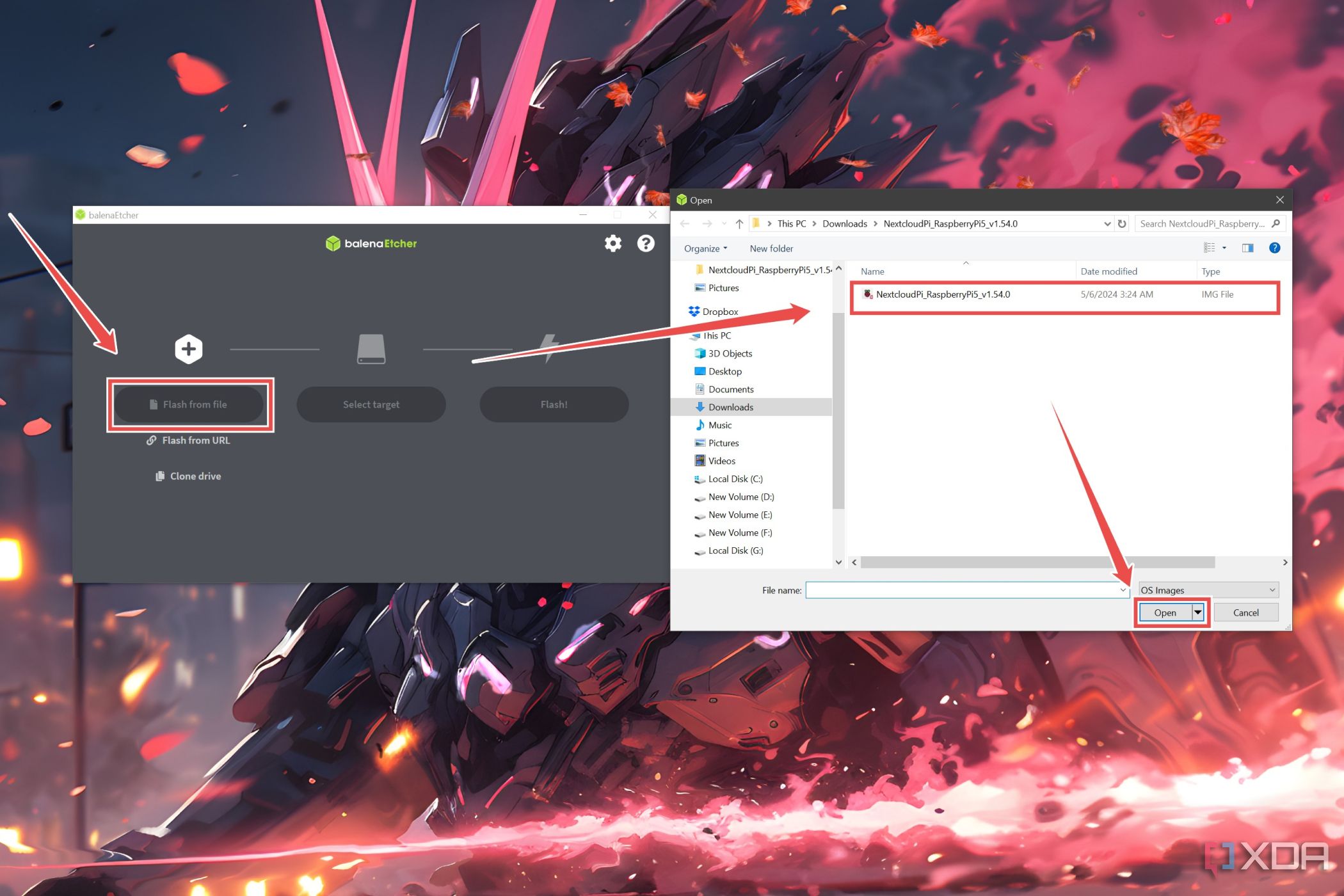Image resolution: width=1344 pixels, height=896 pixels.
Task: Select Local Disk (C:)
Action: click(x=728, y=479)
